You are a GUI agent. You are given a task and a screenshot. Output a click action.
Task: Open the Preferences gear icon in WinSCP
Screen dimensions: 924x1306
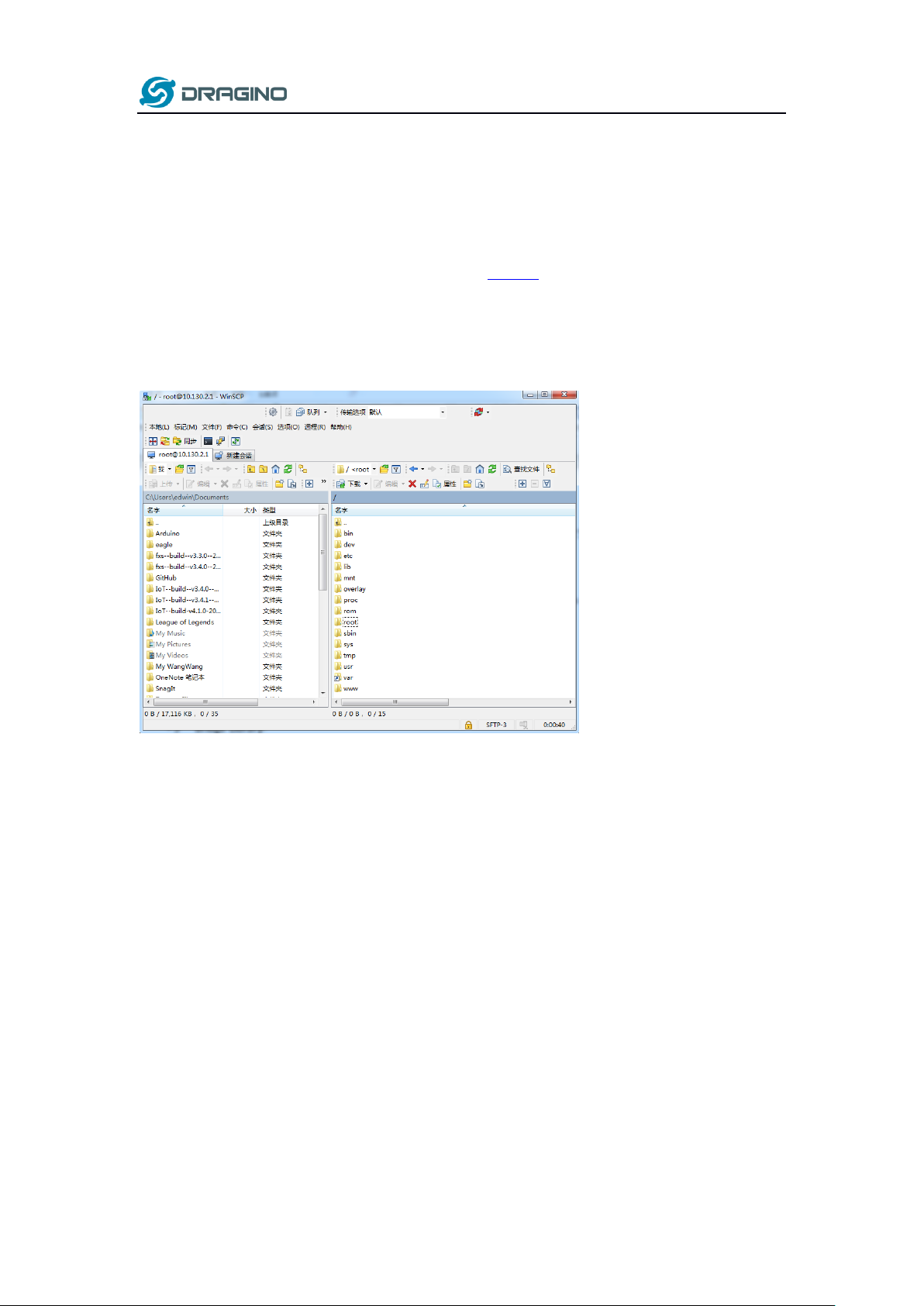click(x=273, y=412)
